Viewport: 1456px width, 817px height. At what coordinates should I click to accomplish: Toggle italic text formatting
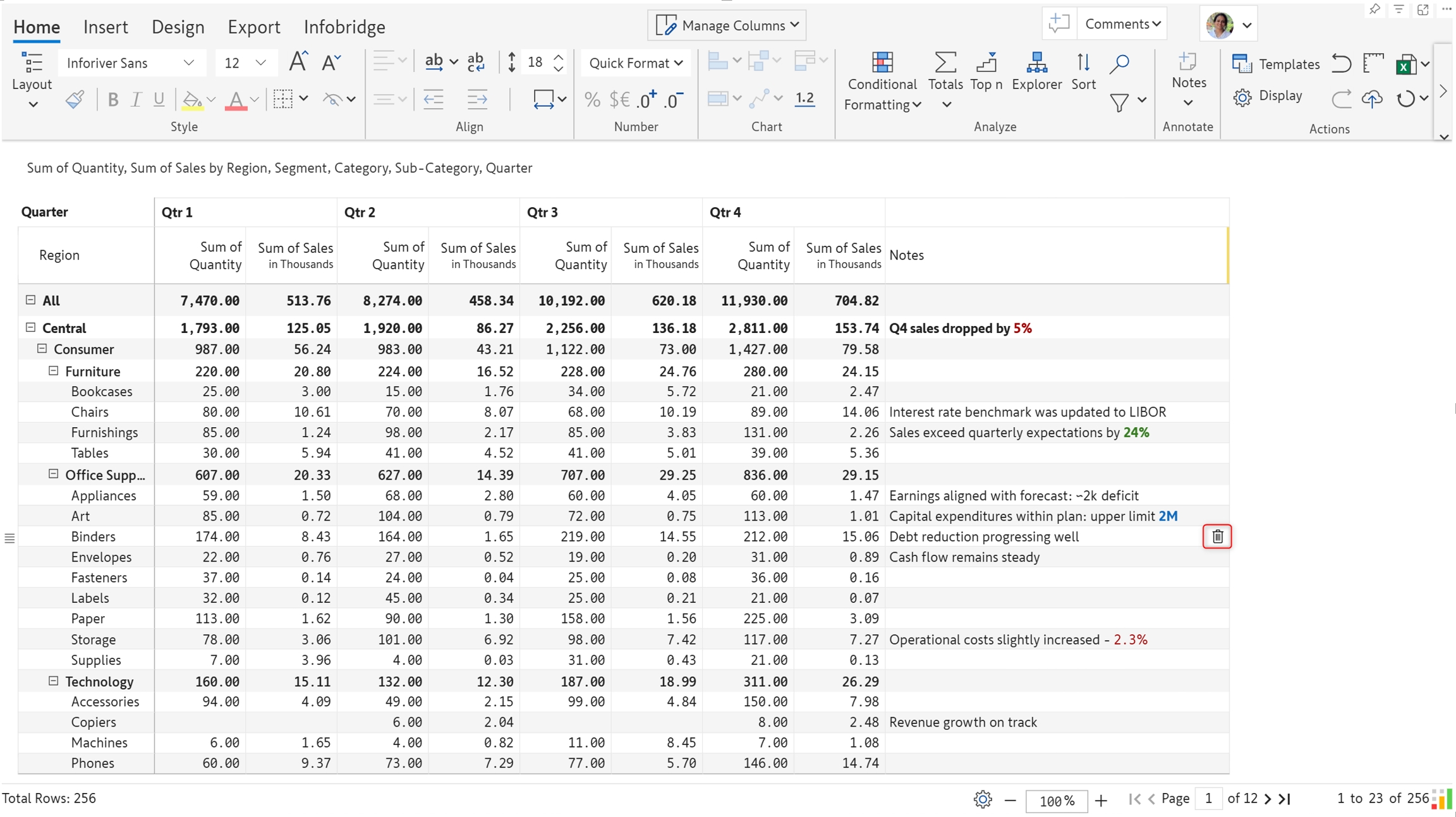[136, 100]
